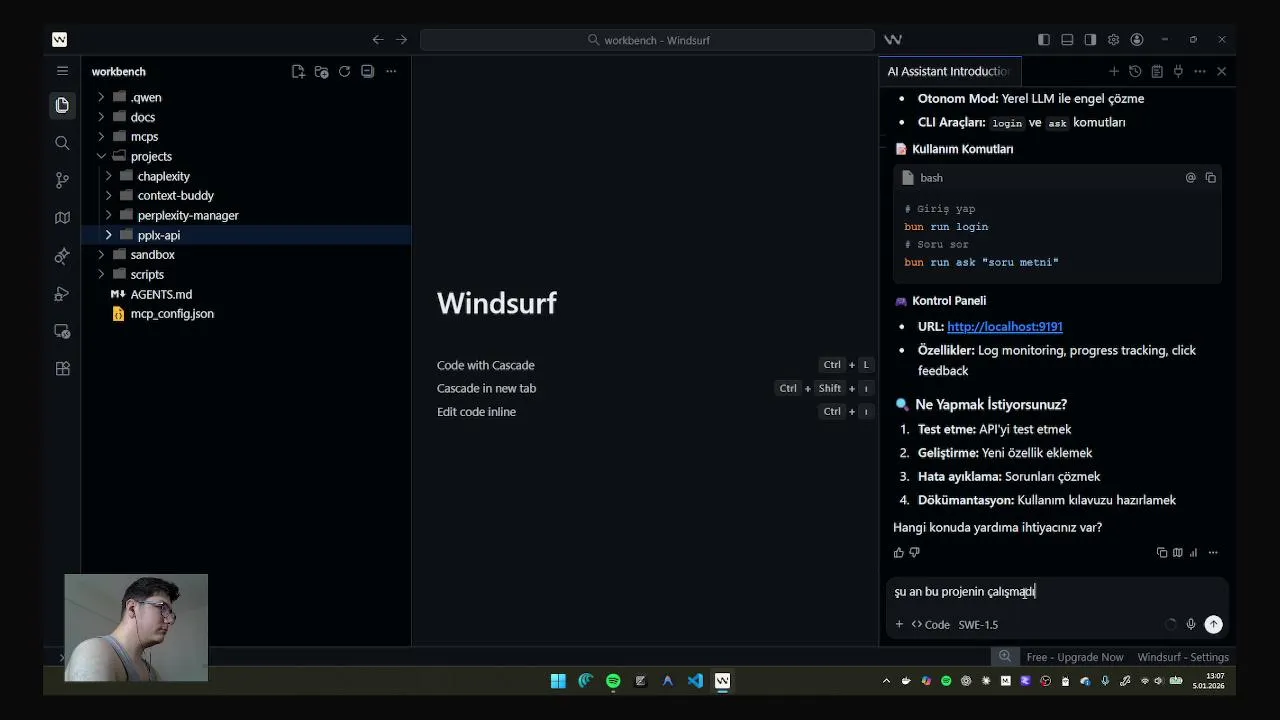Open Spotify from the taskbar
This screenshot has height=720, width=1280.
point(613,681)
